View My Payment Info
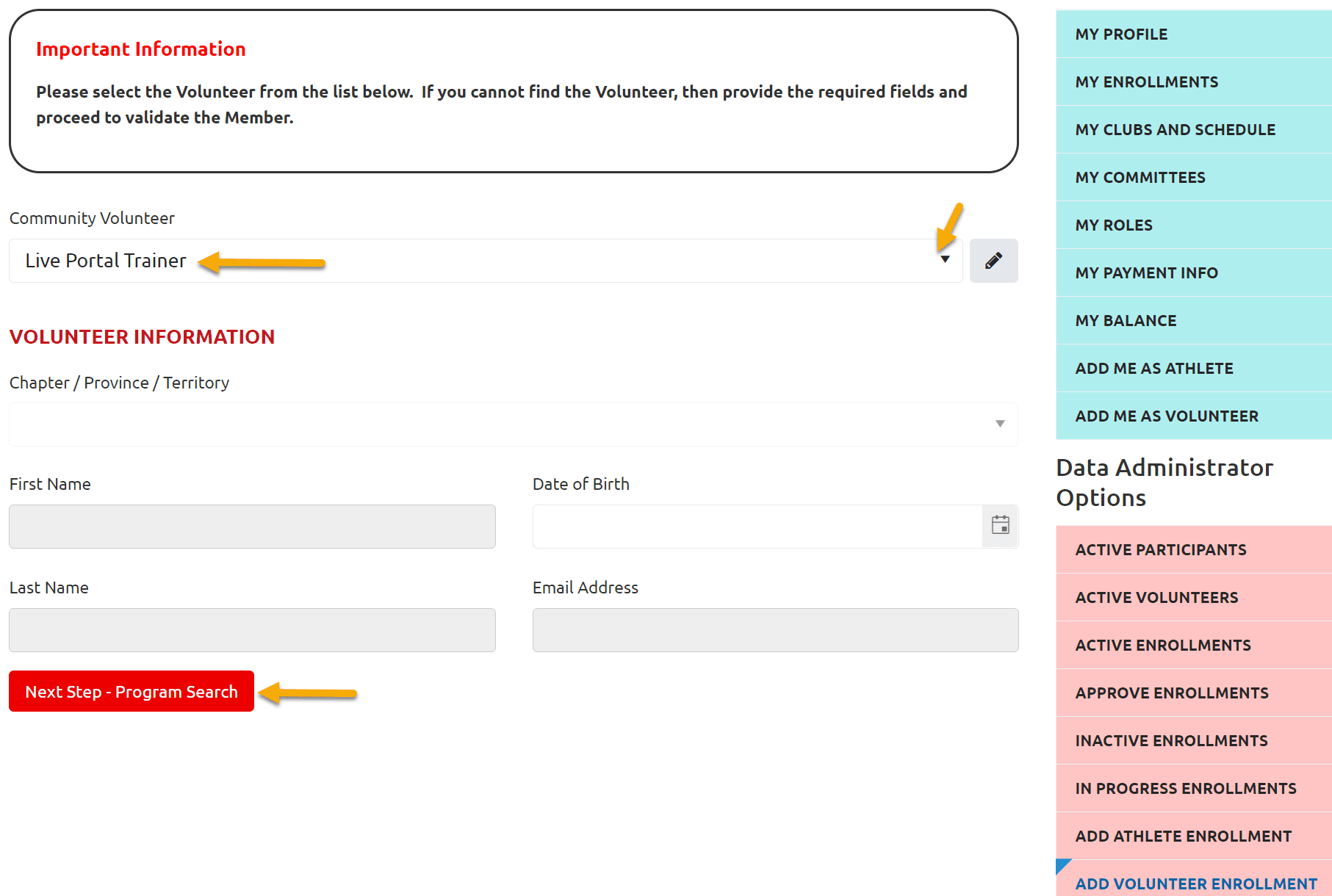Viewport: 1332px width, 896px height. [x=1194, y=272]
